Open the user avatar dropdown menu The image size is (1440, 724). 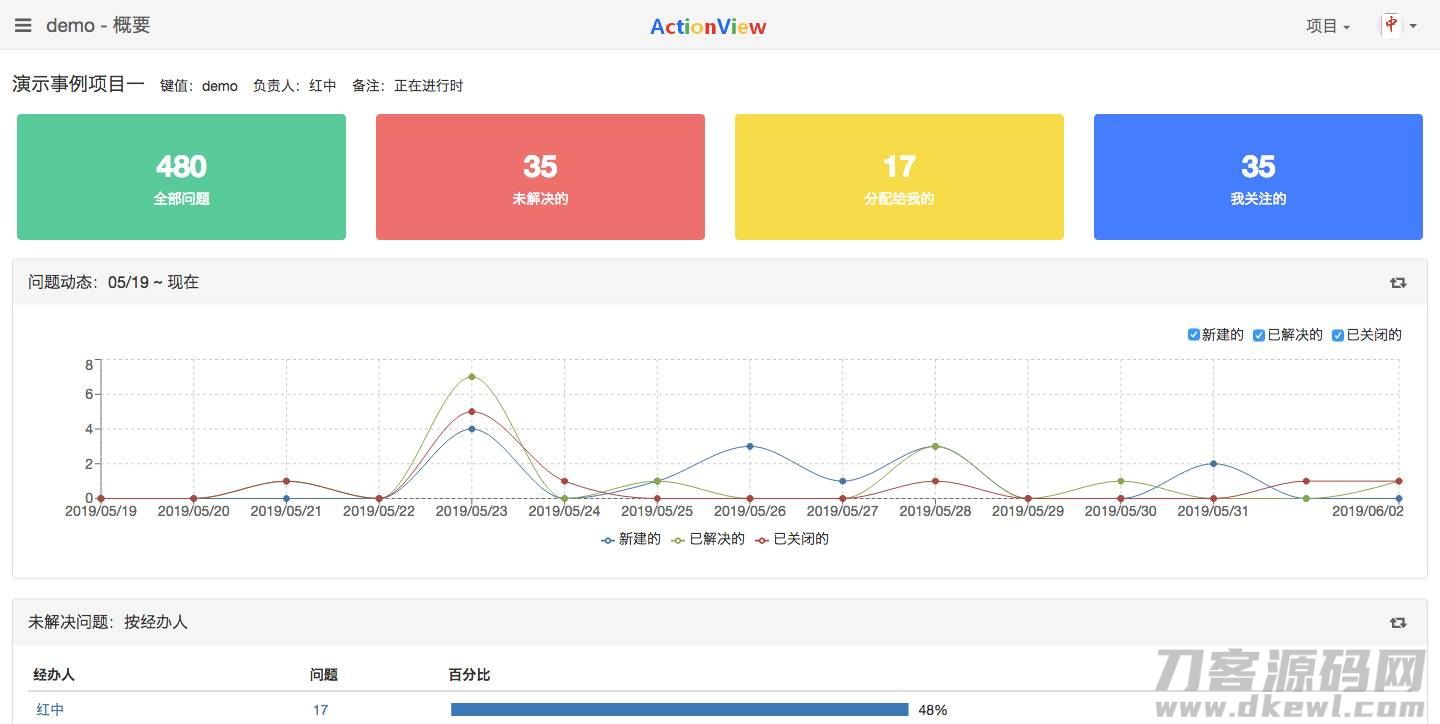tap(1399, 26)
